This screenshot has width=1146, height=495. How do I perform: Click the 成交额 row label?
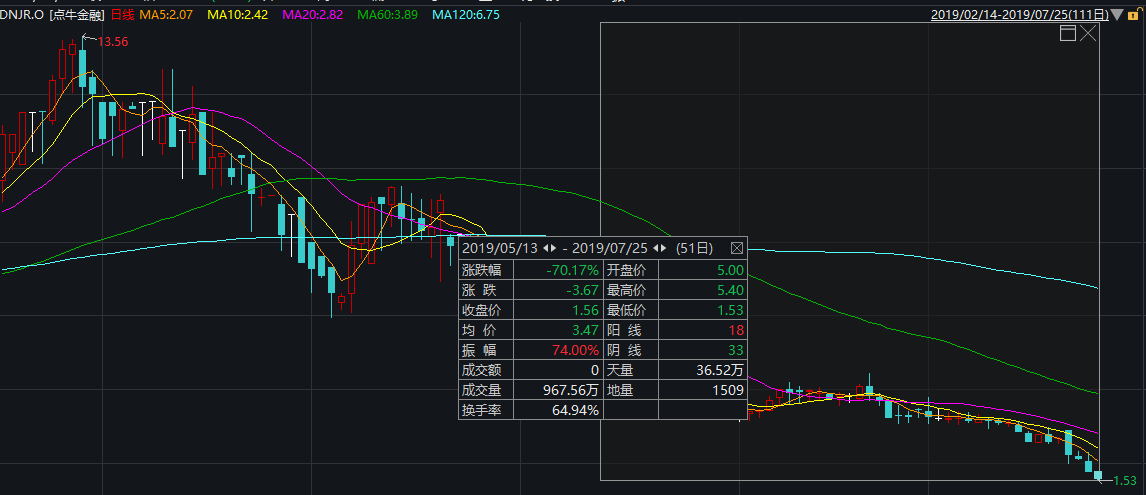[482, 370]
